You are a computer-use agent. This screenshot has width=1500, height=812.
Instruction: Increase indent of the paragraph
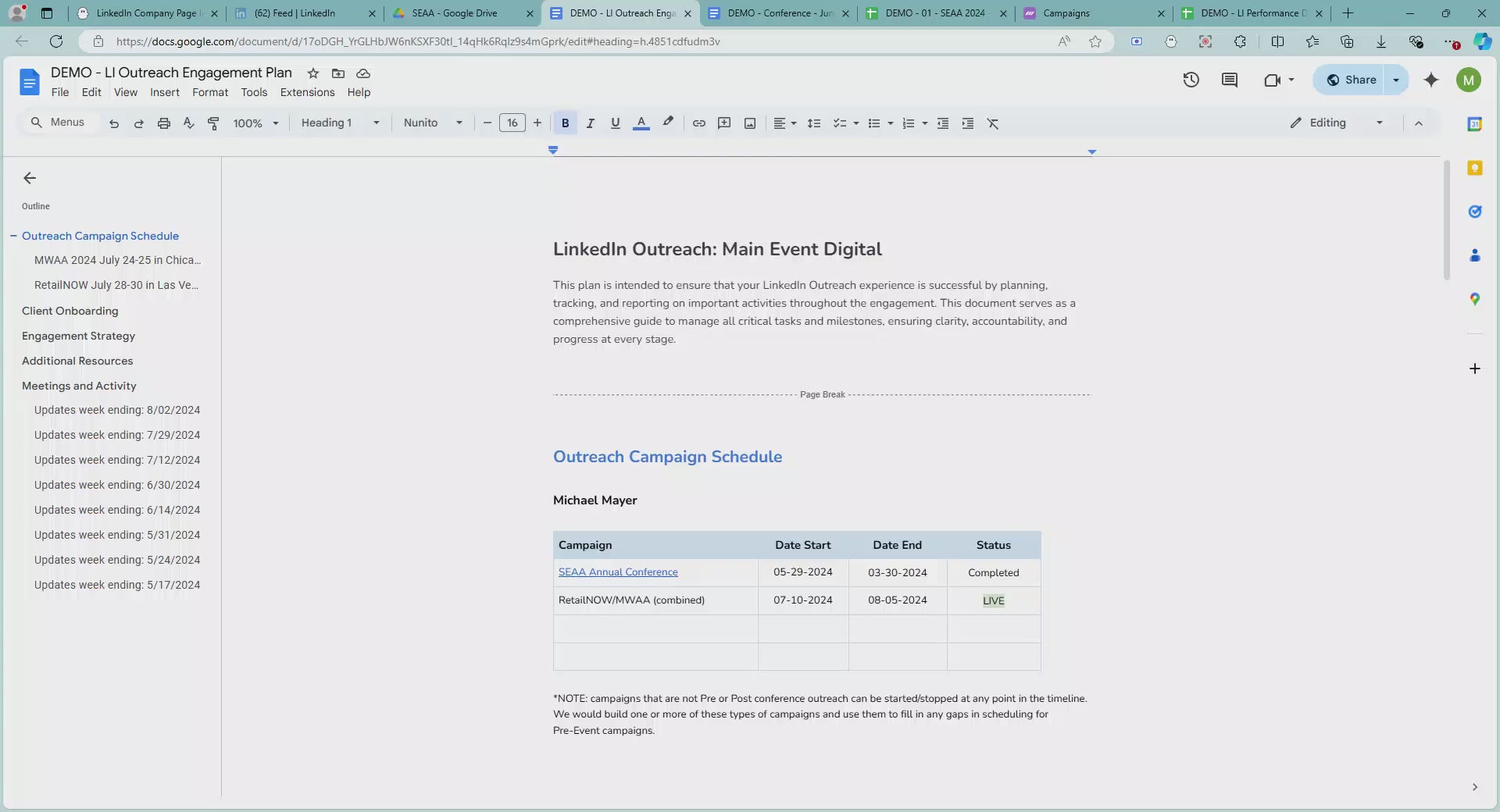tap(968, 123)
